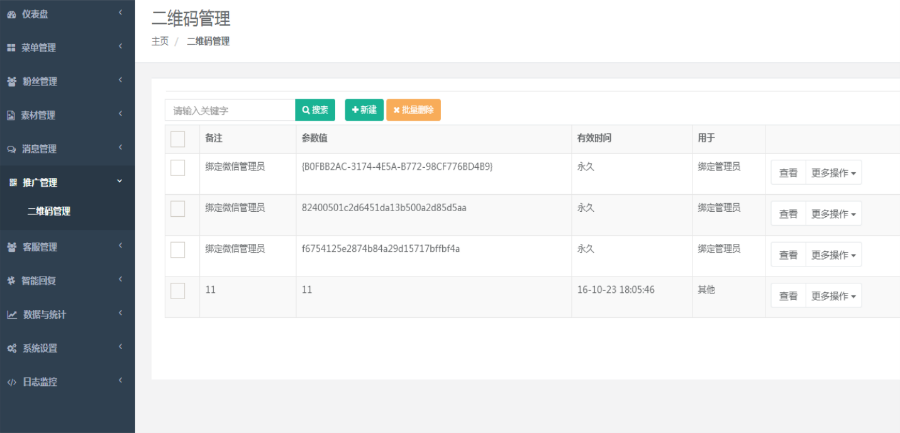Expand the 日志监控 chevron arrow
The height and width of the screenshot is (433, 900).
(120, 380)
